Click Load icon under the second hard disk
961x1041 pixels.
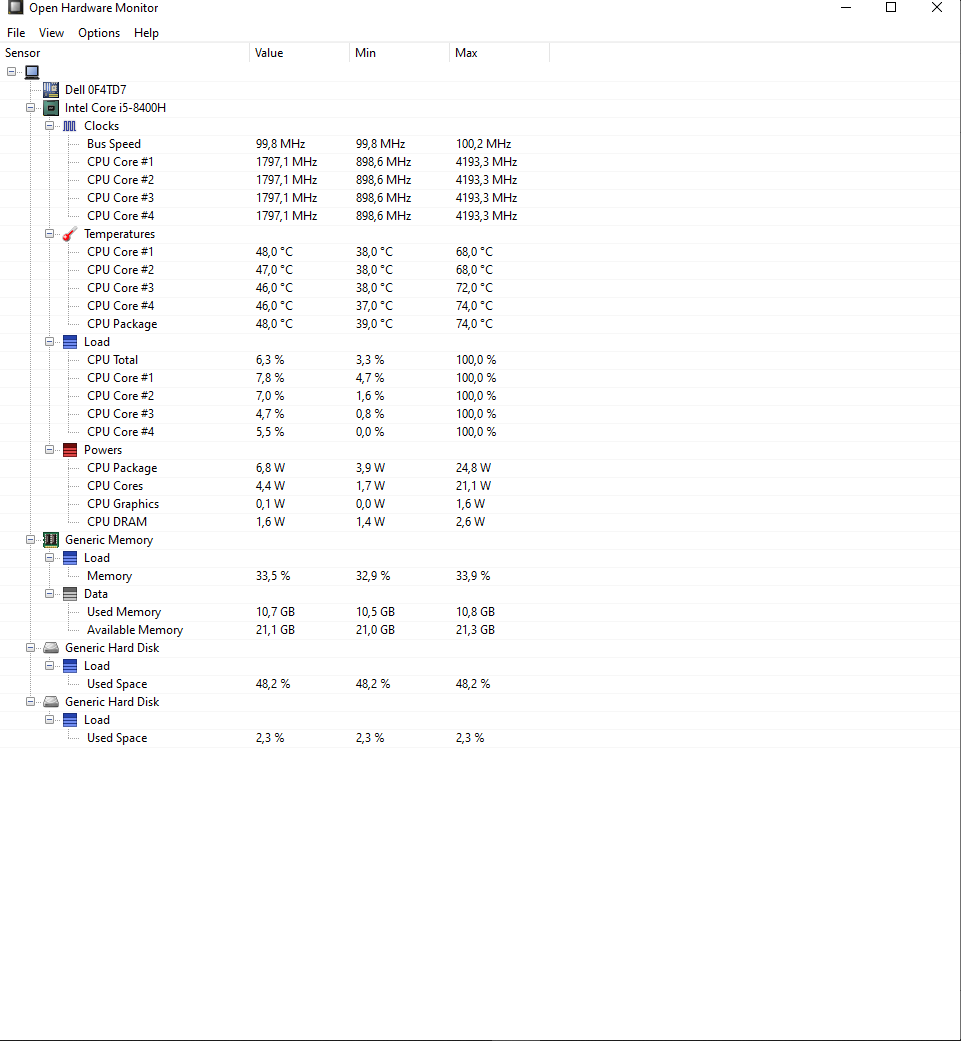(x=70, y=720)
